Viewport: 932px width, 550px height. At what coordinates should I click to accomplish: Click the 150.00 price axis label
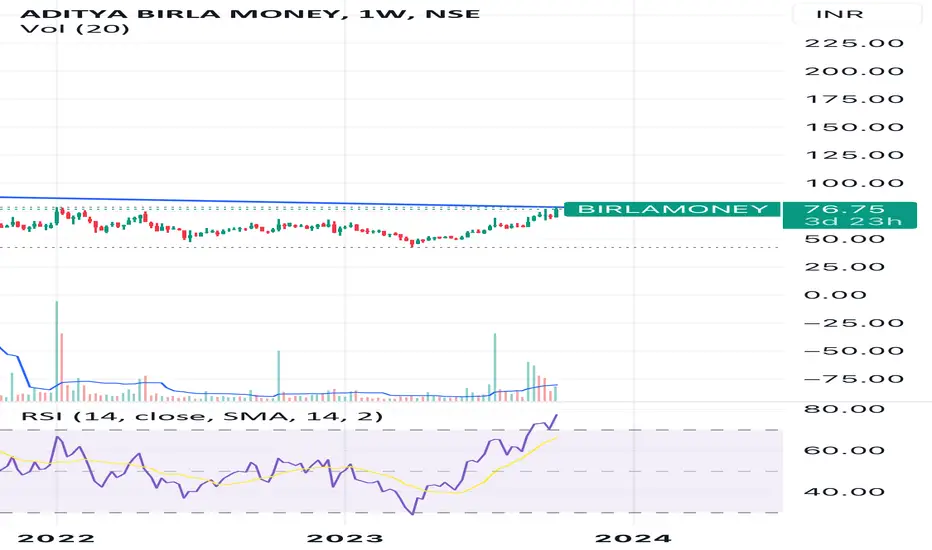pyautogui.click(x=854, y=127)
